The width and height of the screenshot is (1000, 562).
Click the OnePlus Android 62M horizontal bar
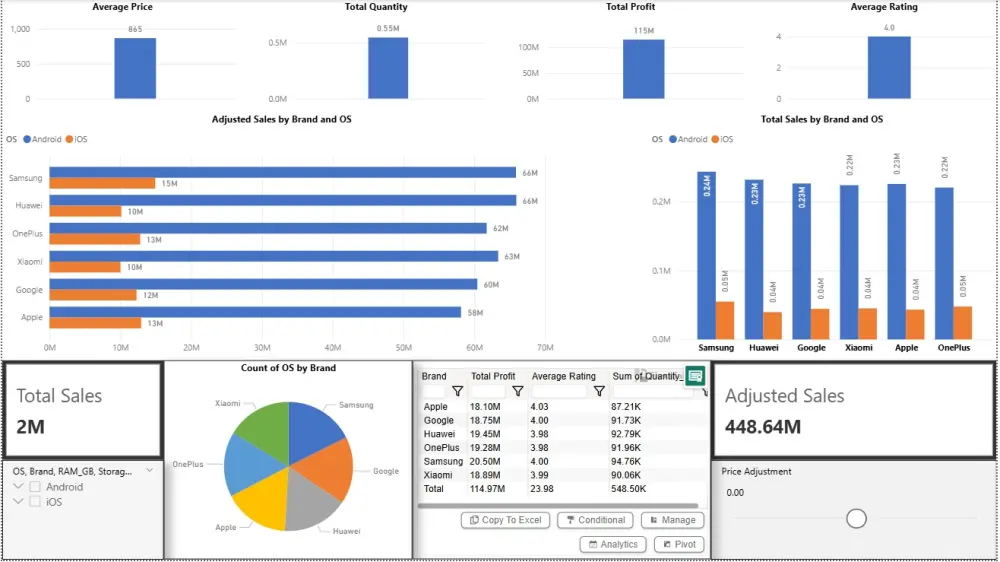coord(268,228)
